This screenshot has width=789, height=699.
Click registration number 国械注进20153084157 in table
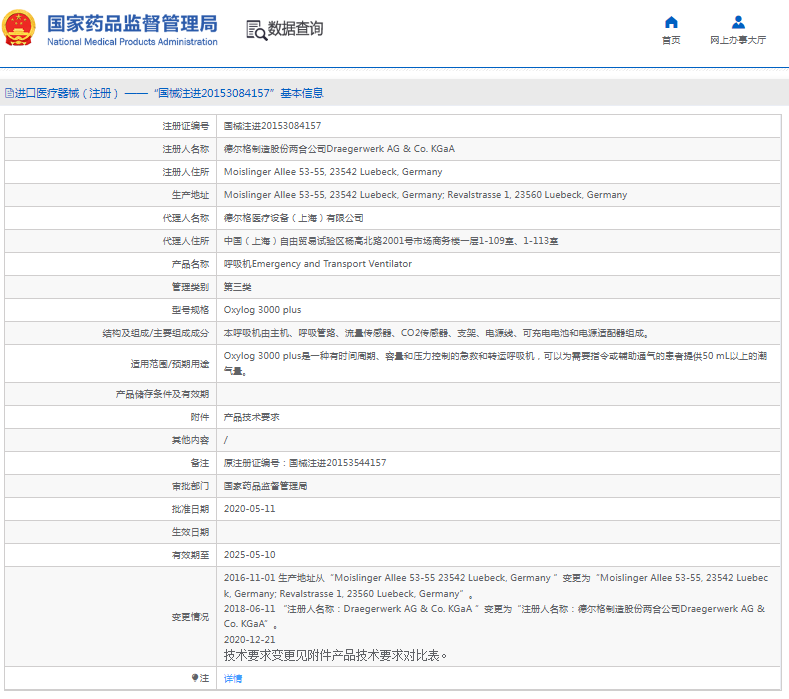coord(272,126)
